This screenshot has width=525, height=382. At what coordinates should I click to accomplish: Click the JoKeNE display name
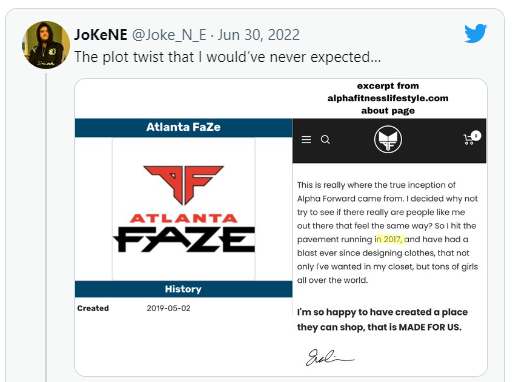100,35
